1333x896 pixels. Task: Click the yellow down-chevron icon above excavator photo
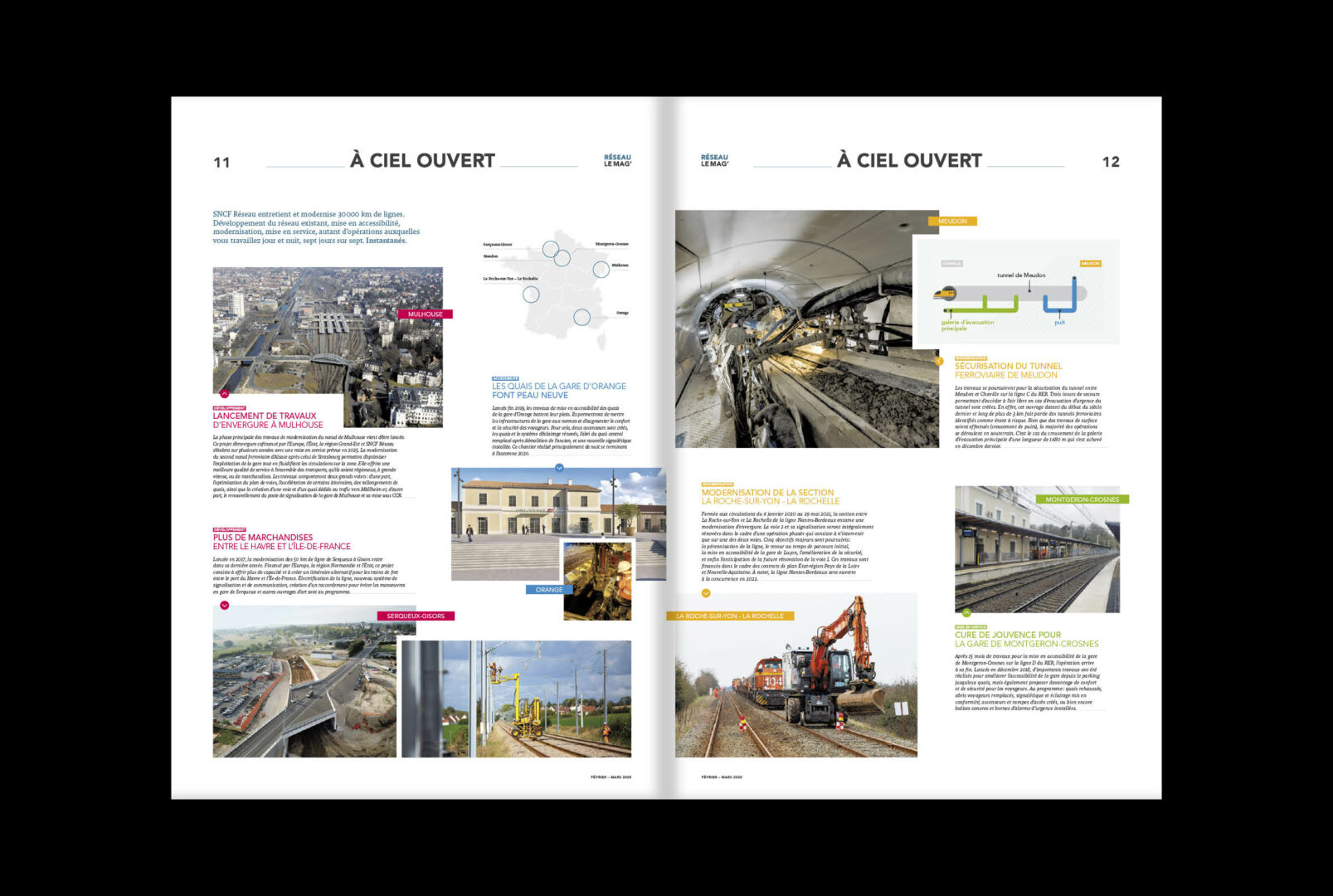pos(706,593)
